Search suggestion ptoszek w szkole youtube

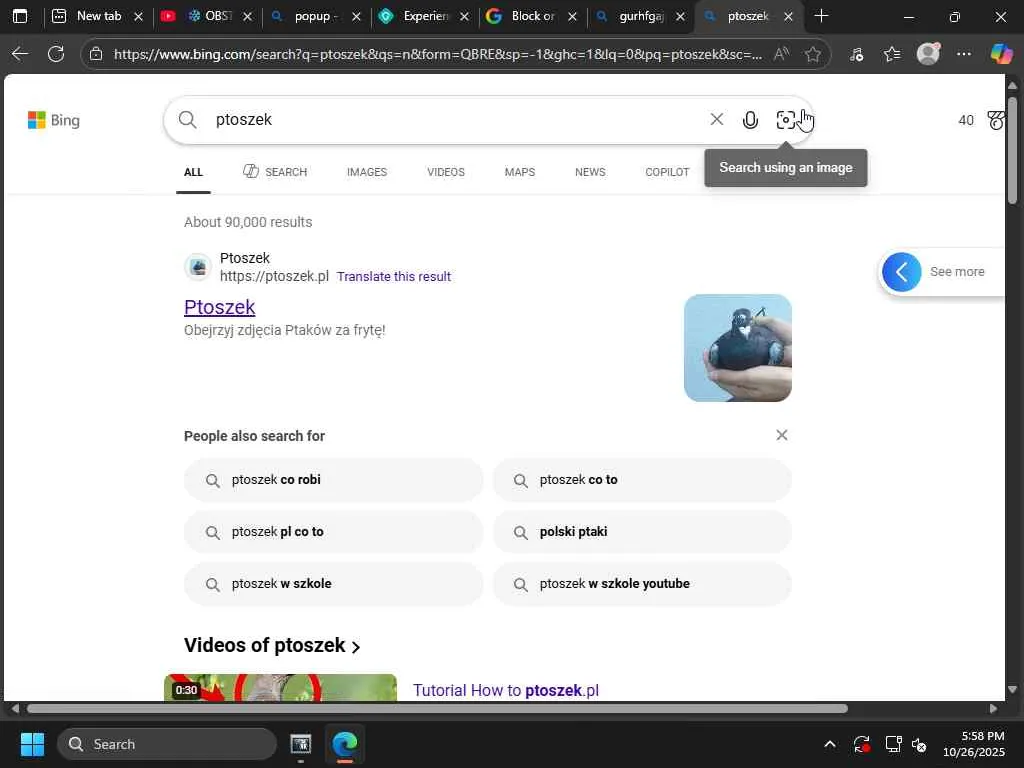(642, 584)
